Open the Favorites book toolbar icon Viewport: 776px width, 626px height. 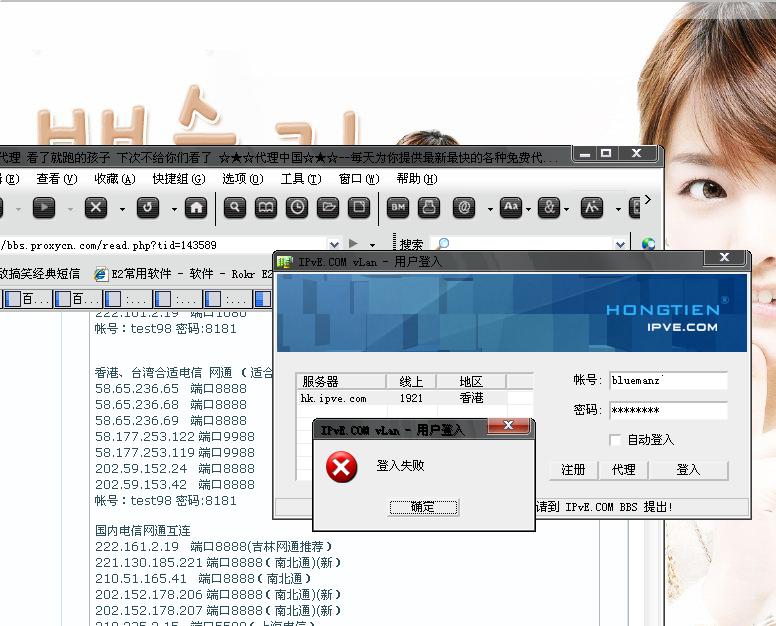[x=266, y=207]
